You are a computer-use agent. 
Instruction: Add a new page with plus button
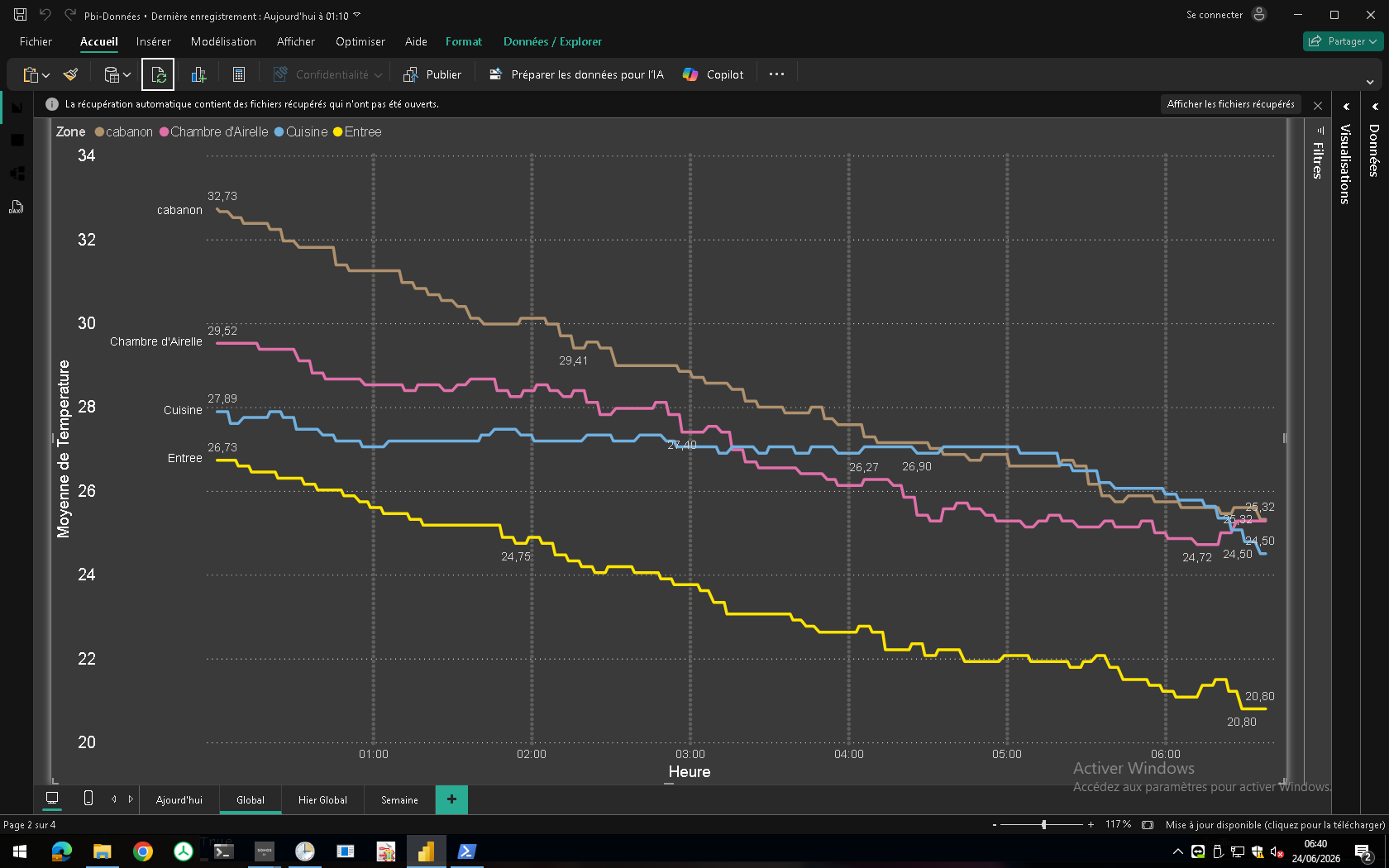coord(451,799)
